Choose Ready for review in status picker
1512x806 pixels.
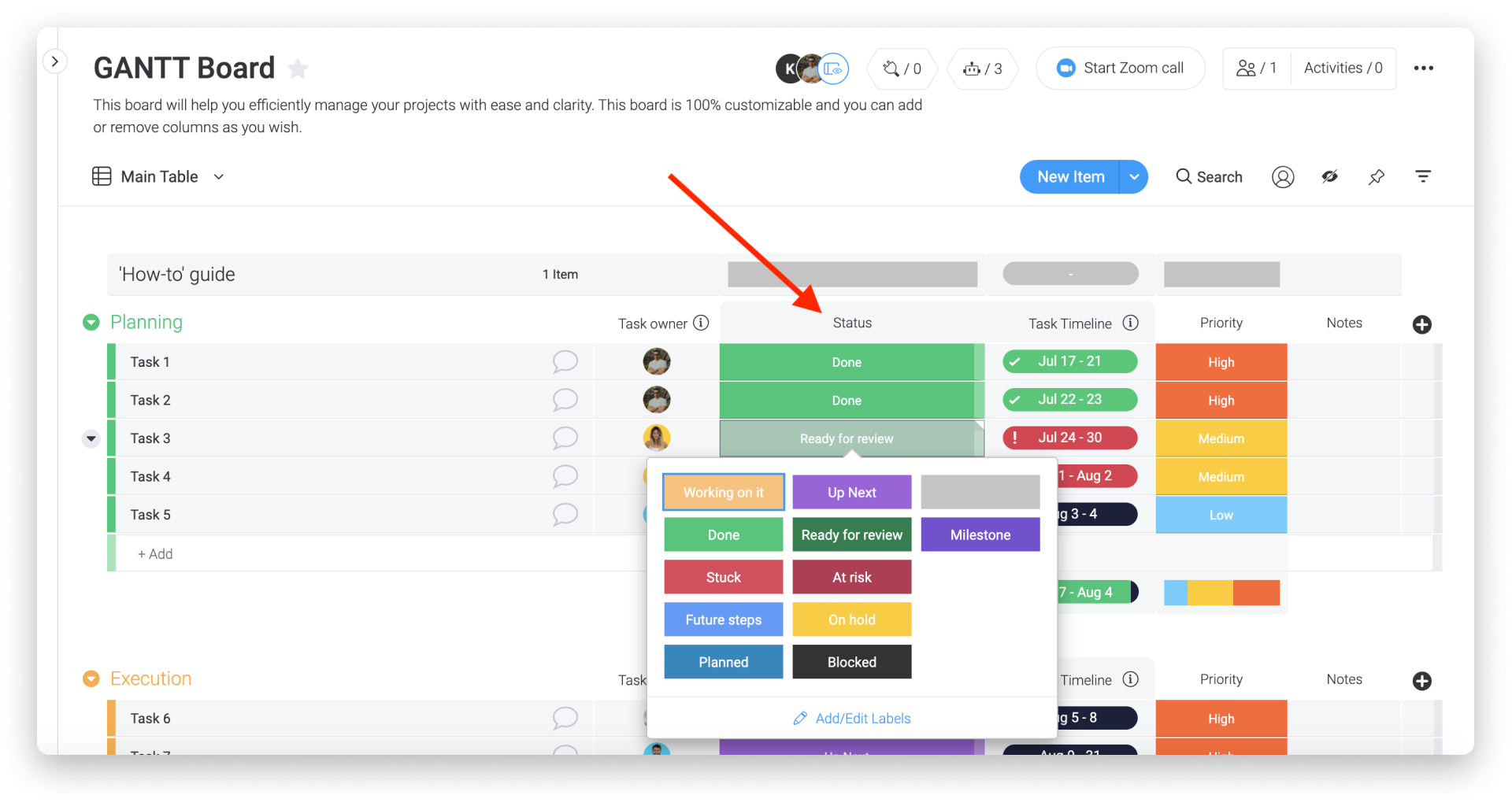pos(851,534)
